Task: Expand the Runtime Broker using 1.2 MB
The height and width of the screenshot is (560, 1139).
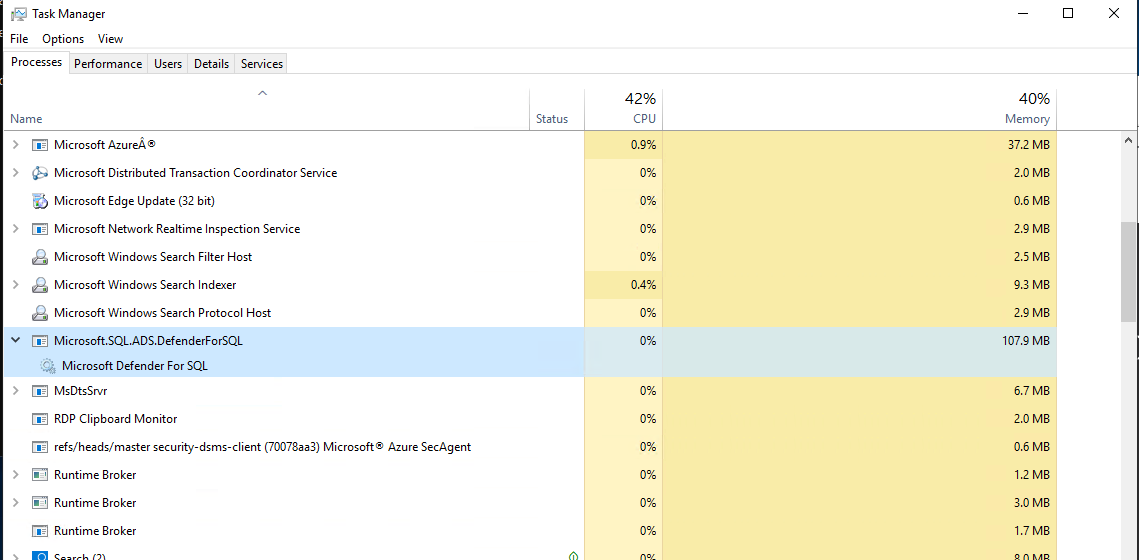Action: [16, 475]
